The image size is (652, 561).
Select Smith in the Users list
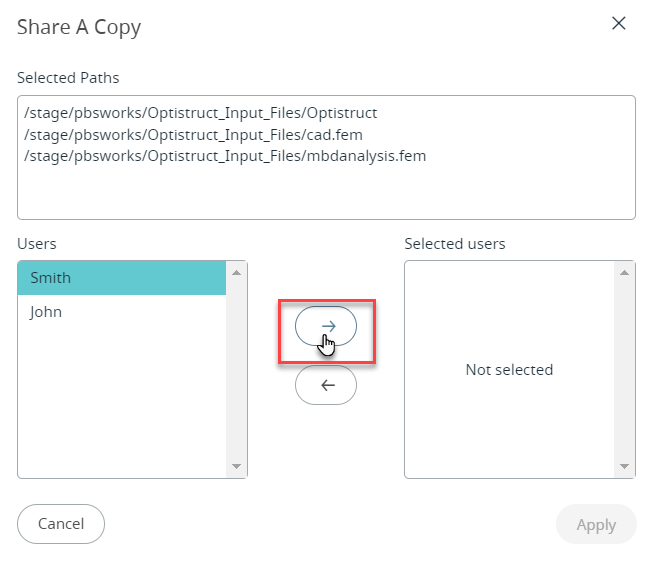(122, 278)
